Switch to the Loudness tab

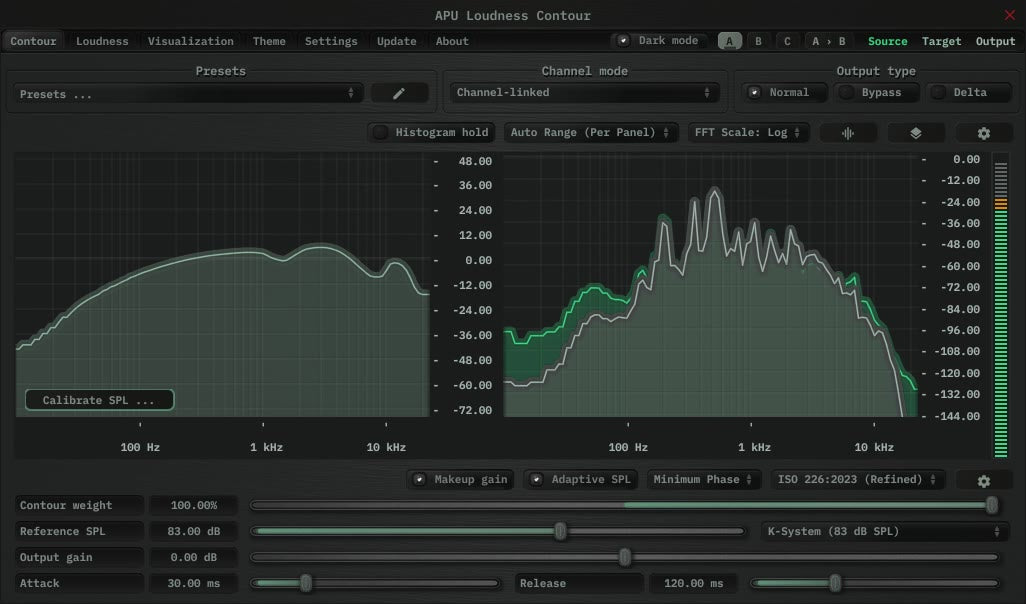(x=102, y=41)
